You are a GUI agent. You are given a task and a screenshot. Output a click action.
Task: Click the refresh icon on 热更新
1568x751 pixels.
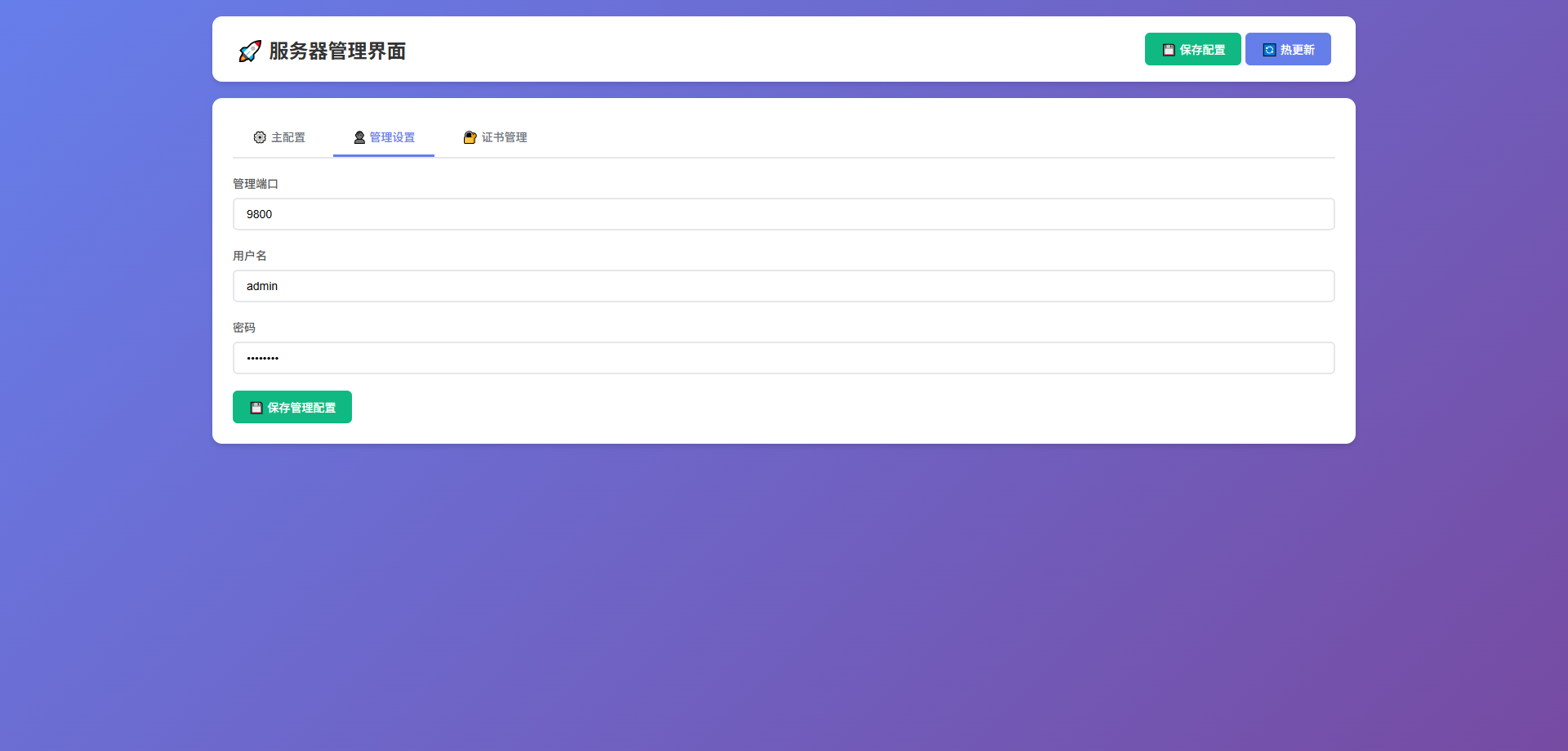pos(1269,50)
